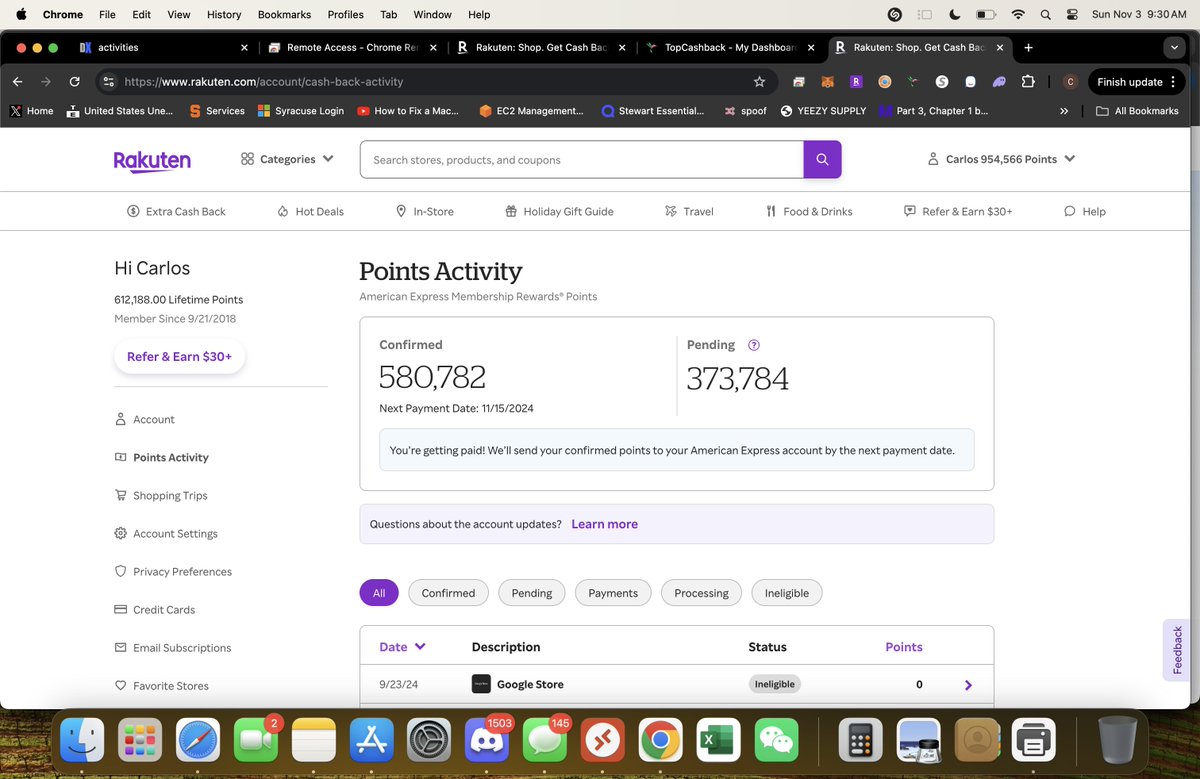The image size is (1200, 779).
Task: Open Extra Cash Back nav item
Action: [x=176, y=211]
